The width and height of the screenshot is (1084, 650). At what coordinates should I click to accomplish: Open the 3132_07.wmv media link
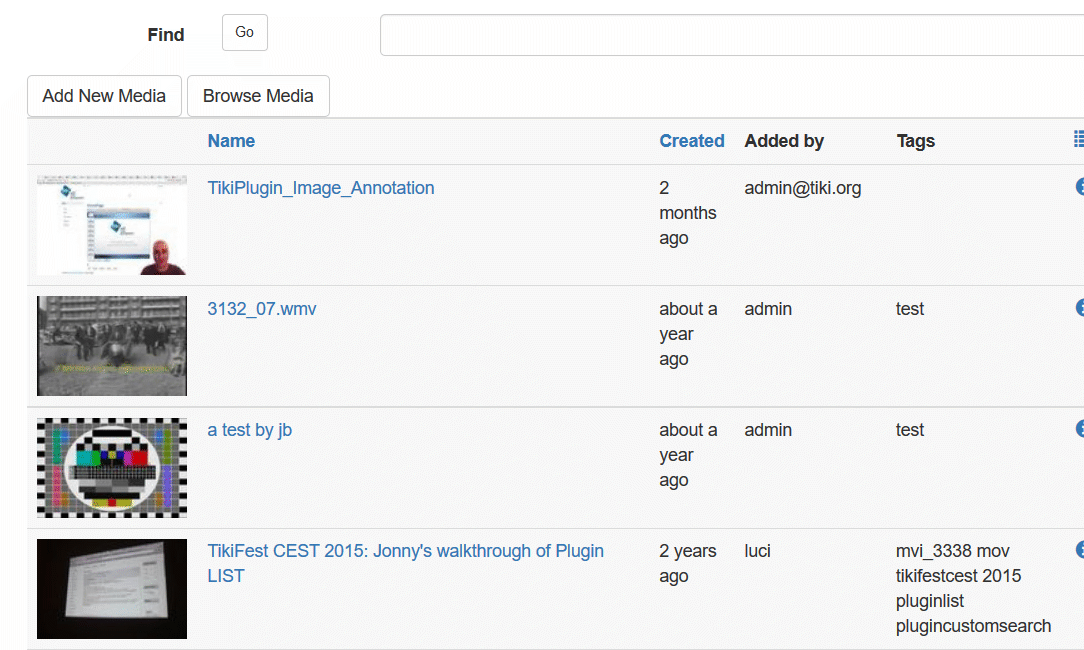pyautogui.click(x=262, y=309)
